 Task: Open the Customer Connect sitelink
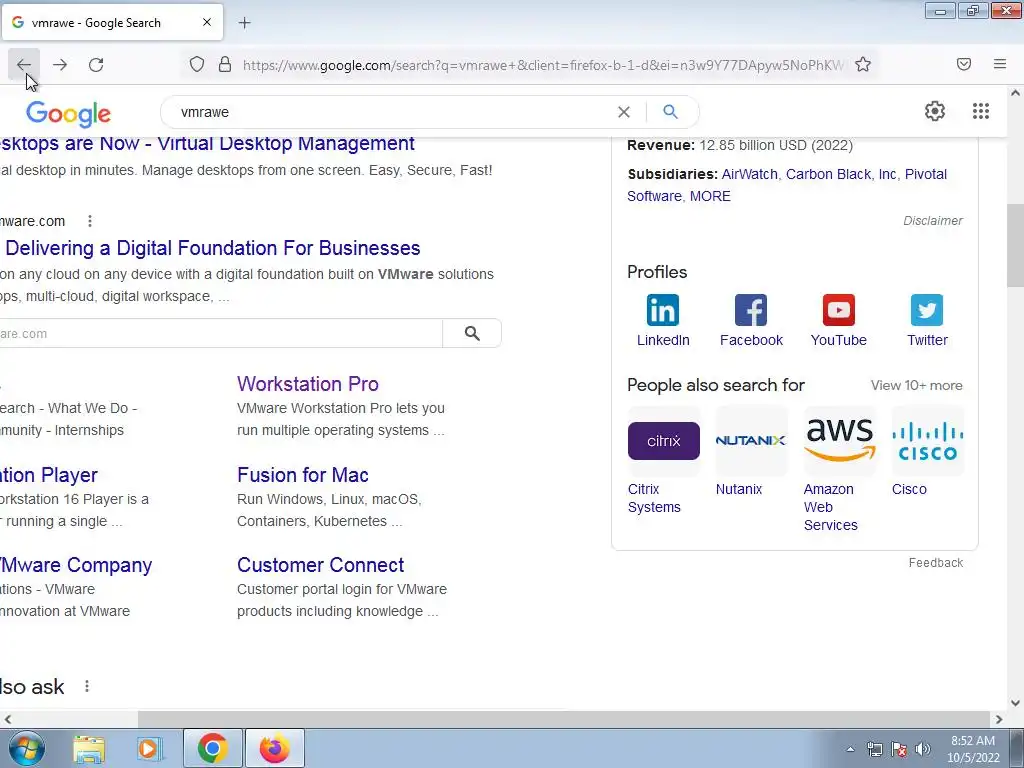tap(320, 565)
